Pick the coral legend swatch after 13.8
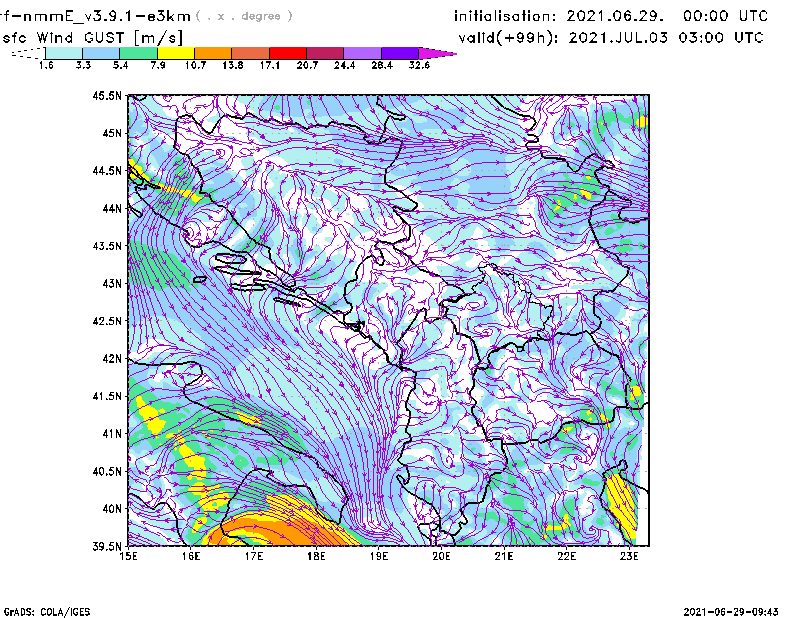Screen dimensions: 800x618 click(251, 53)
